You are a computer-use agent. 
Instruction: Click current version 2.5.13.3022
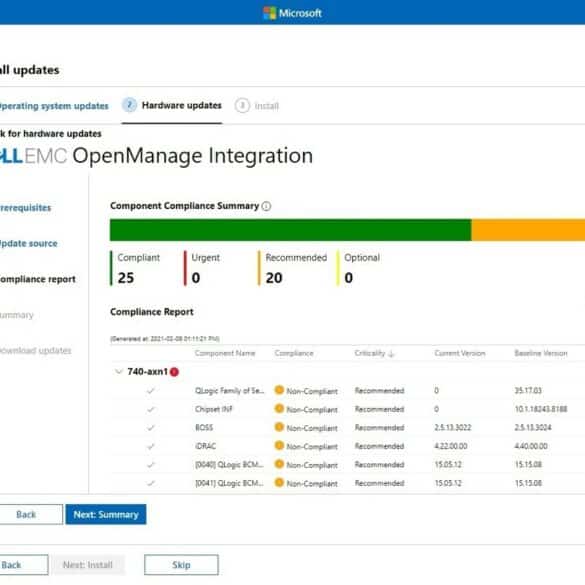click(x=453, y=428)
